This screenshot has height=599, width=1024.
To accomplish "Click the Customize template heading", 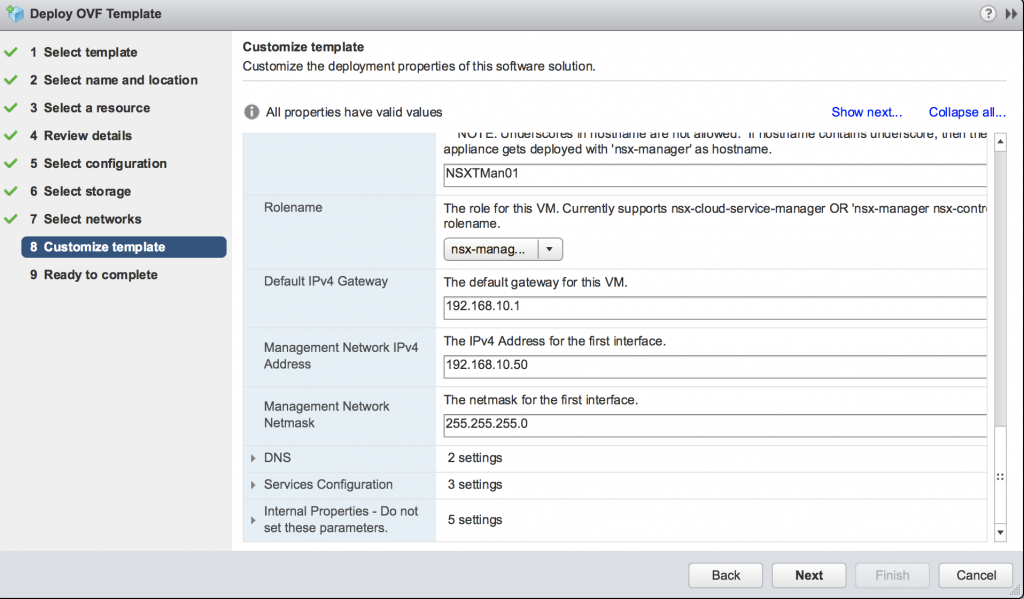I will [304, 47].
